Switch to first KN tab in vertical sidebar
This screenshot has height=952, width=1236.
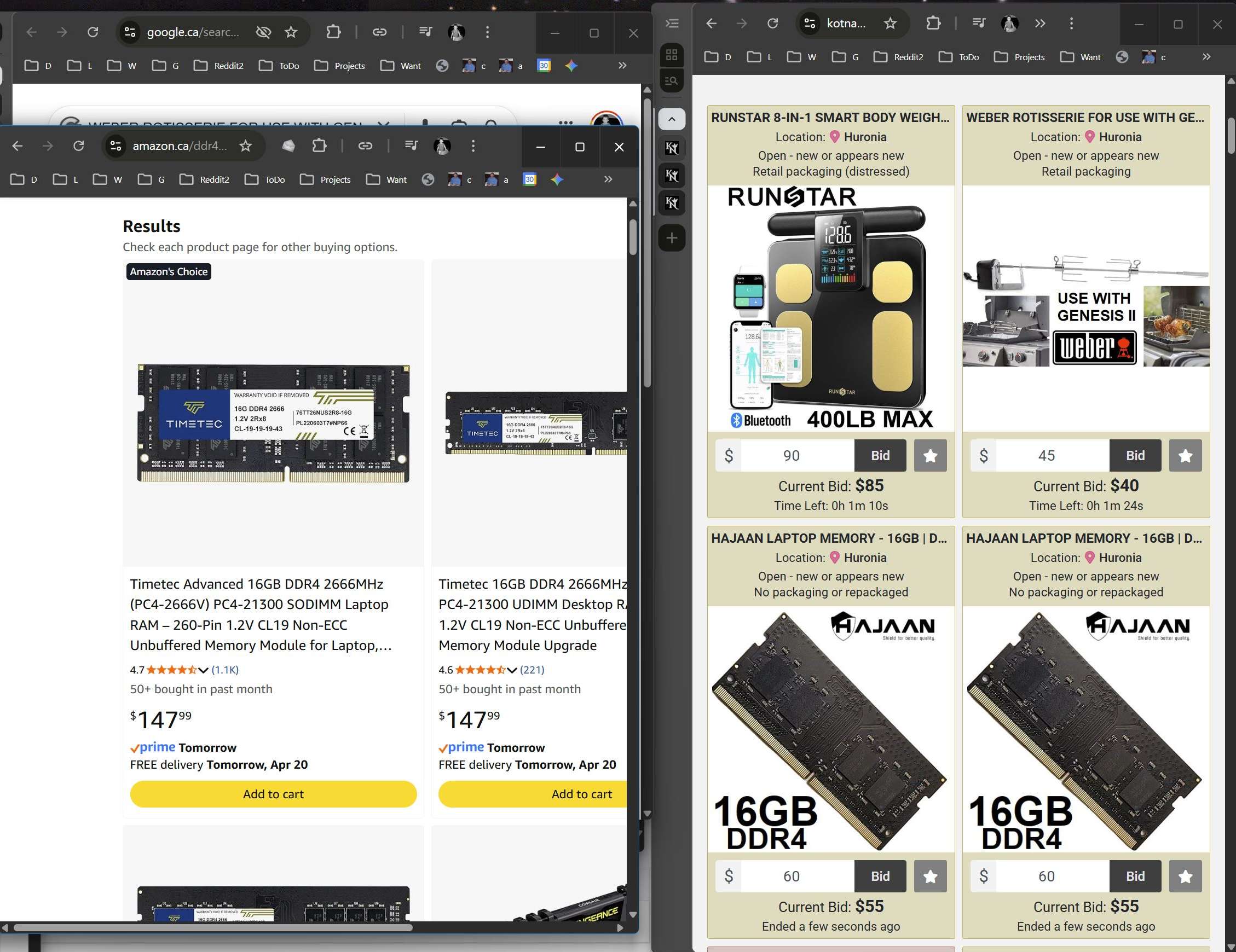(x=672, y=148)
